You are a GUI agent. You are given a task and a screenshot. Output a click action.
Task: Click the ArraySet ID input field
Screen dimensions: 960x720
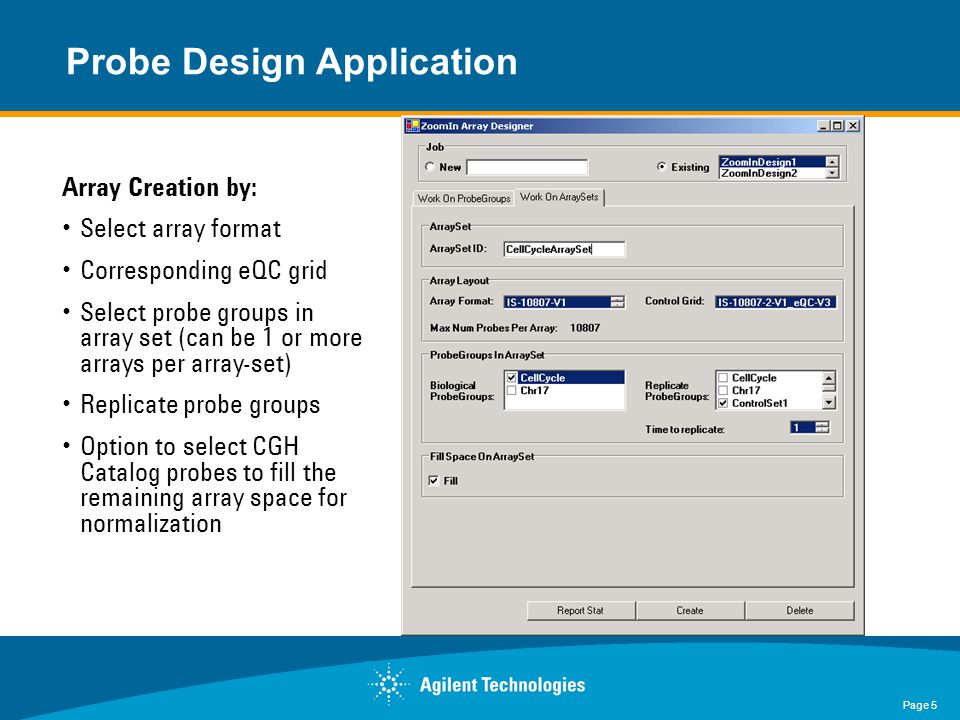(x=564, y=249)
